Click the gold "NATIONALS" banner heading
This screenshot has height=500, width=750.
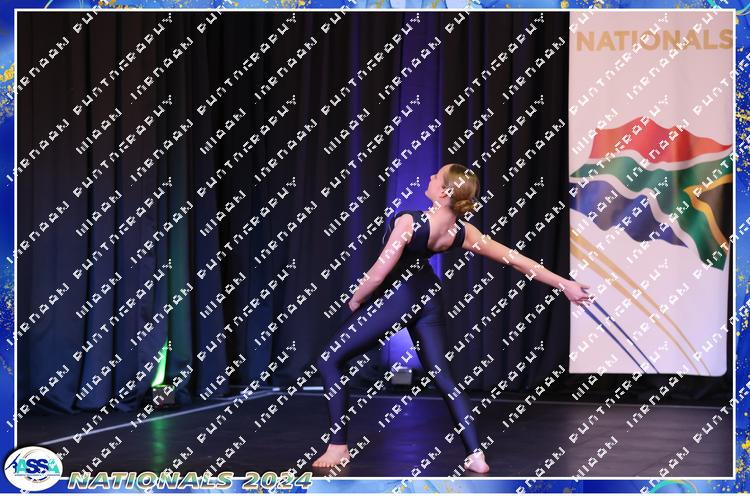coord(654,40)
